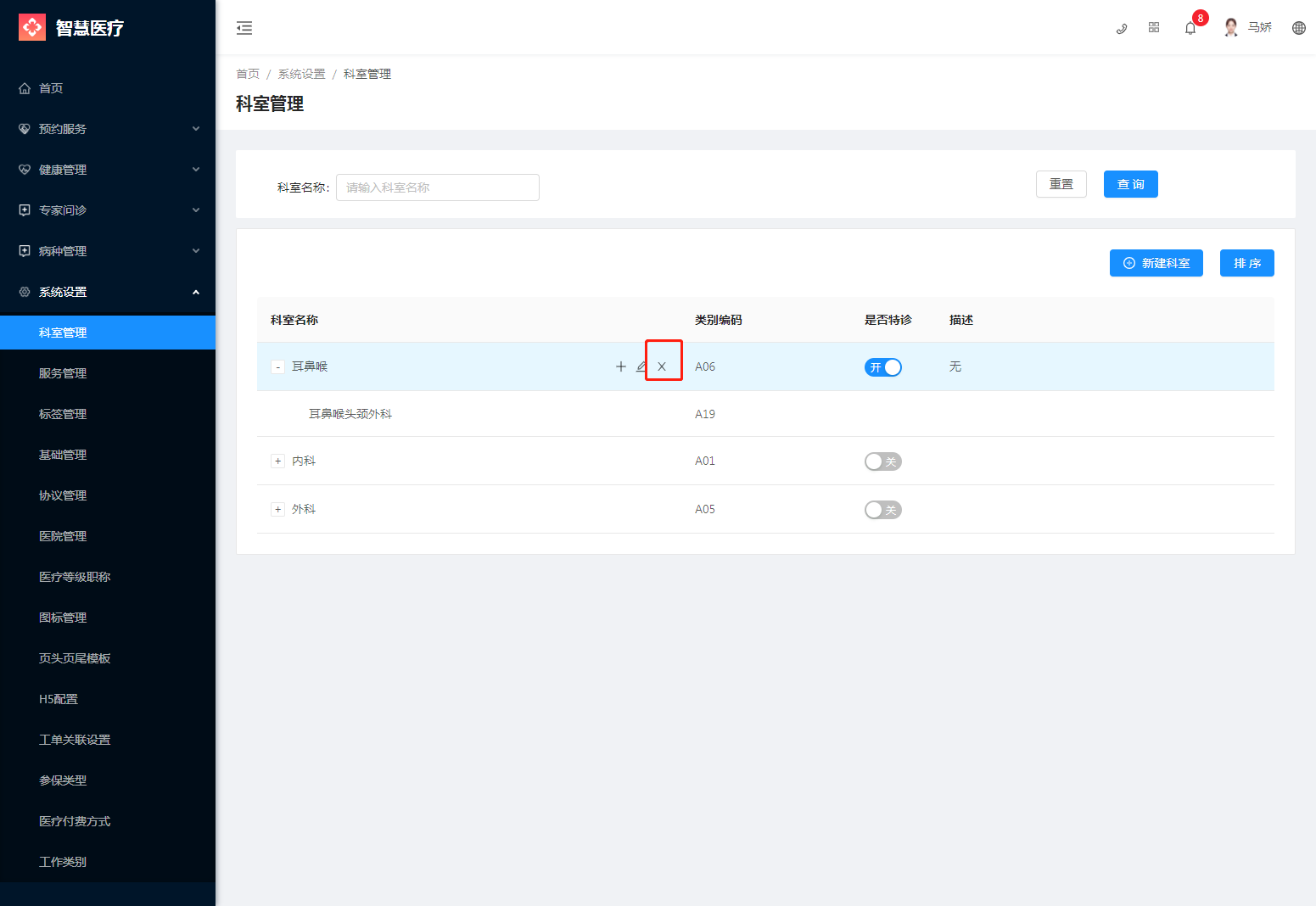Click the edit pencil in the 耳鼻喉 row
This screenshot has height=906, width=1316.
tap(641, 366)
